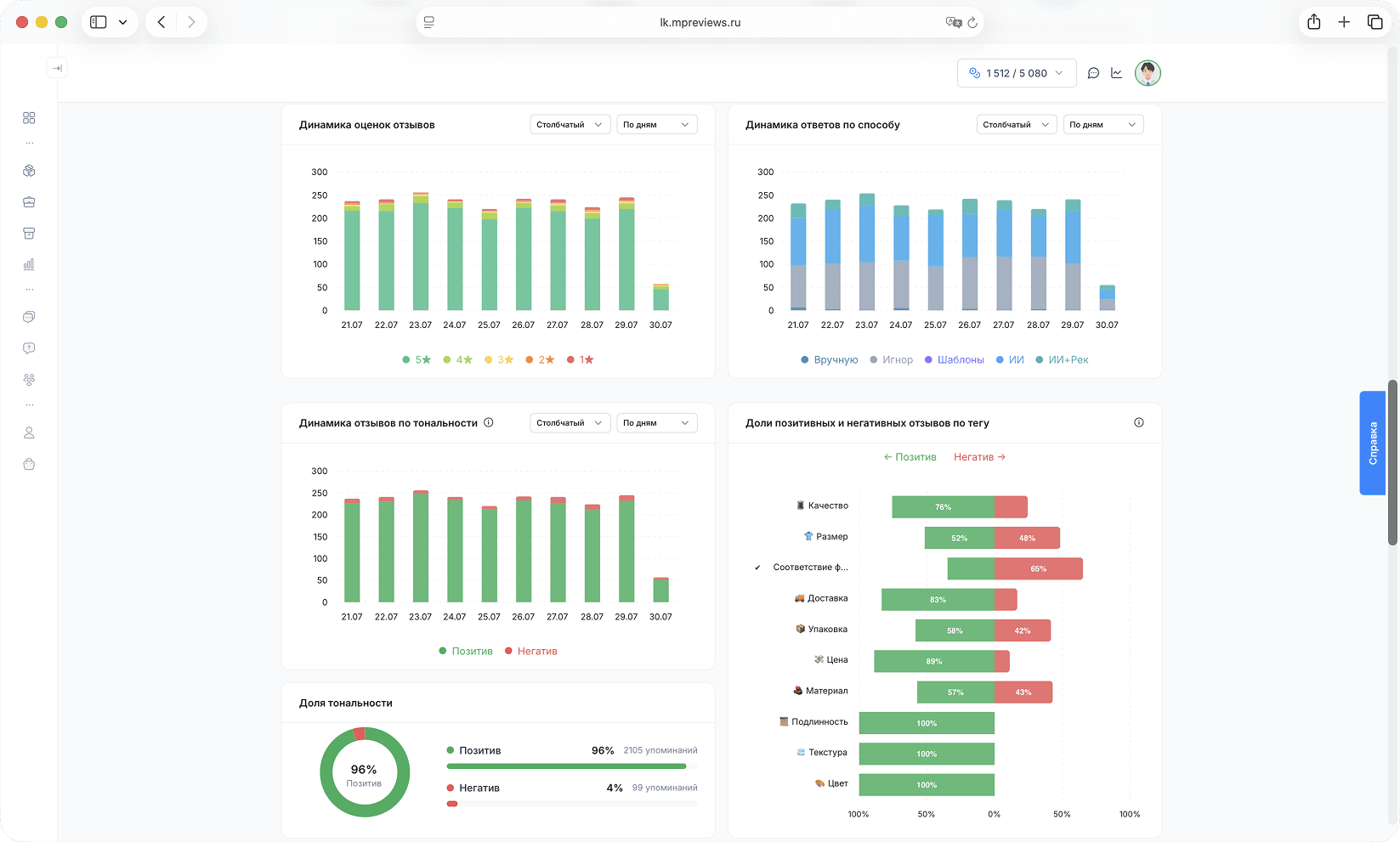Open the messages icon in top header
Screen dimensions: 1400x842
[x=1093, y=73]
